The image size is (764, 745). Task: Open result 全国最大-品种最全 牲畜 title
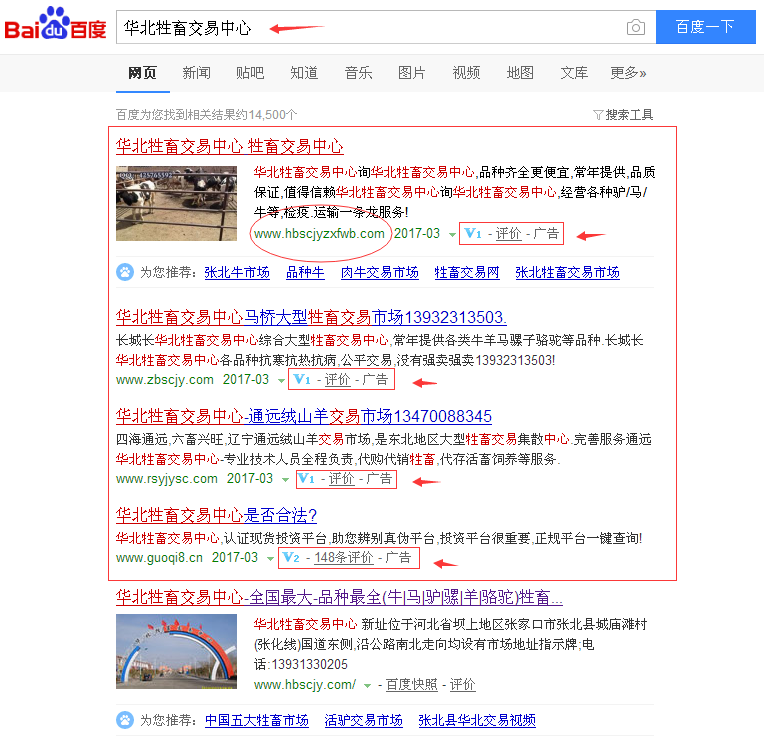(339, 597)
